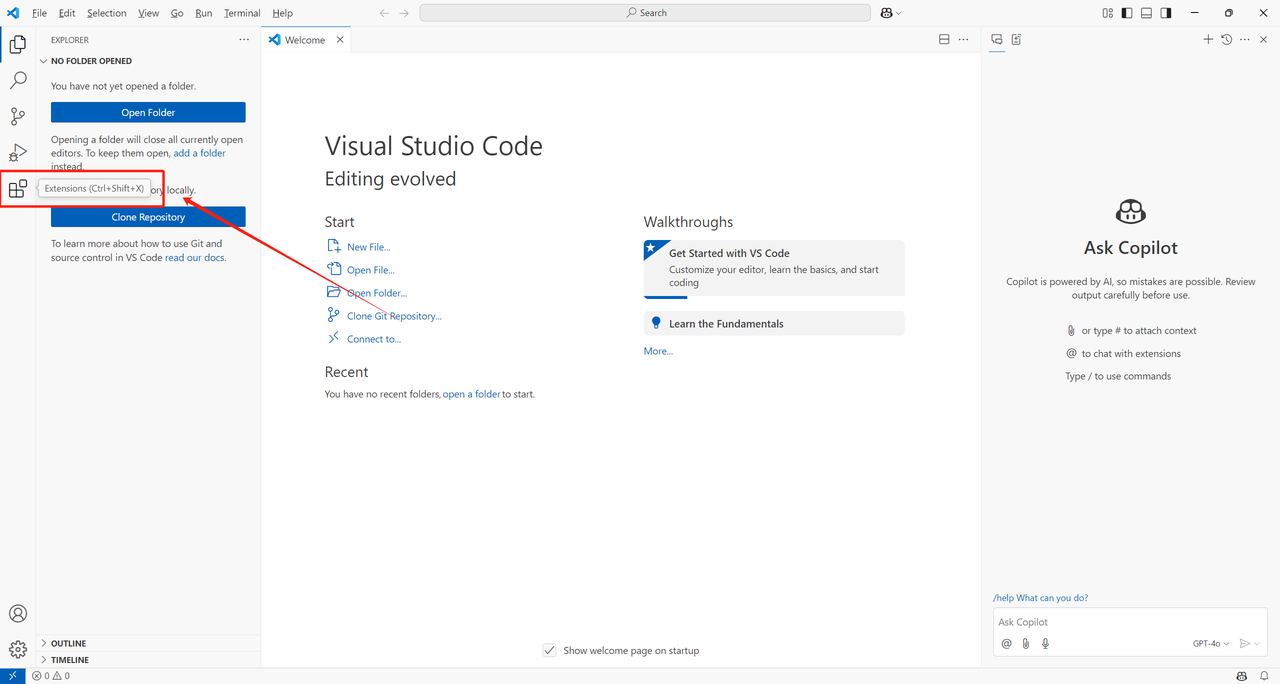Click the add a folder link

pos(200,153)
